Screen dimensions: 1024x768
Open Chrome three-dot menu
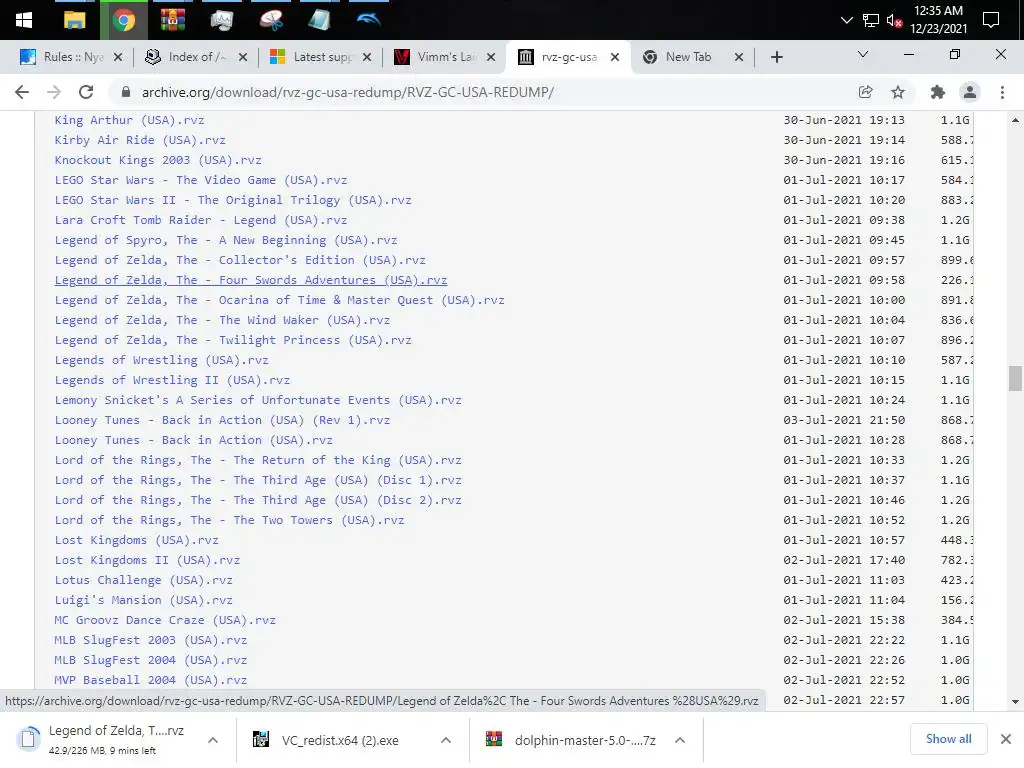pyautogui.click(x=1002, y=92)
